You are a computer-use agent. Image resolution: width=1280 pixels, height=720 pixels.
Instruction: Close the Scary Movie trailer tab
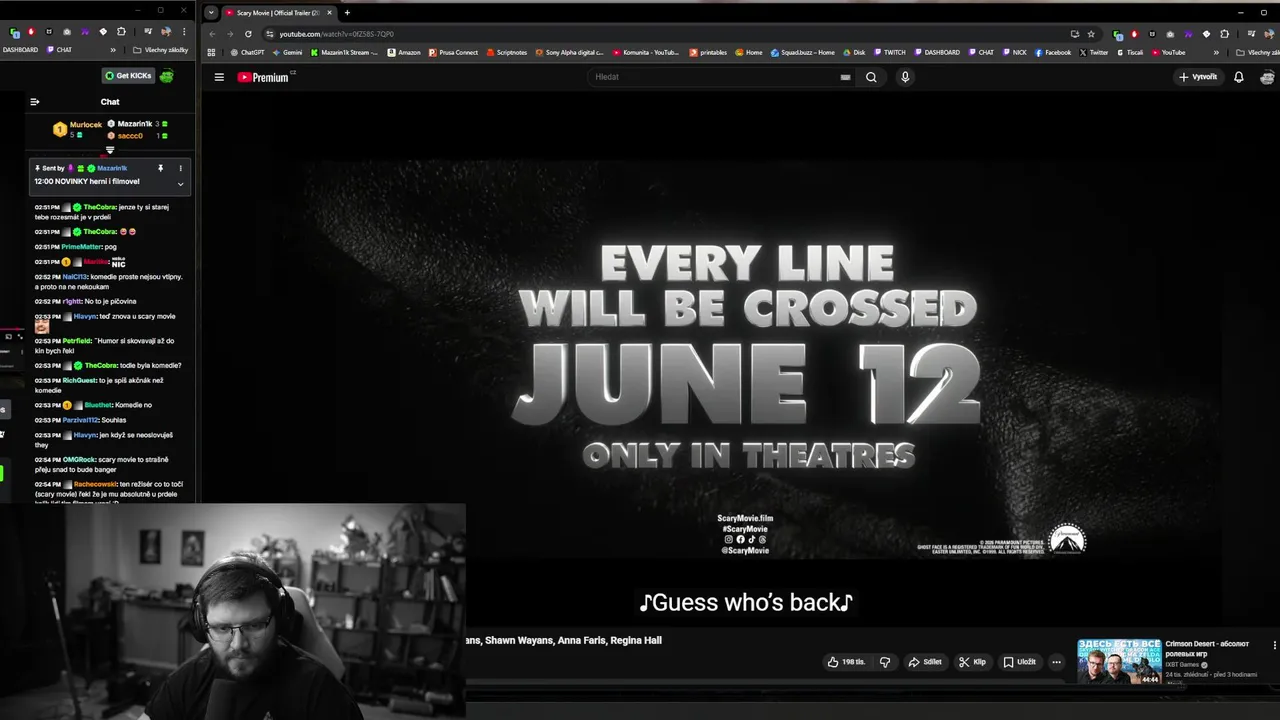[x=329, y=13]
